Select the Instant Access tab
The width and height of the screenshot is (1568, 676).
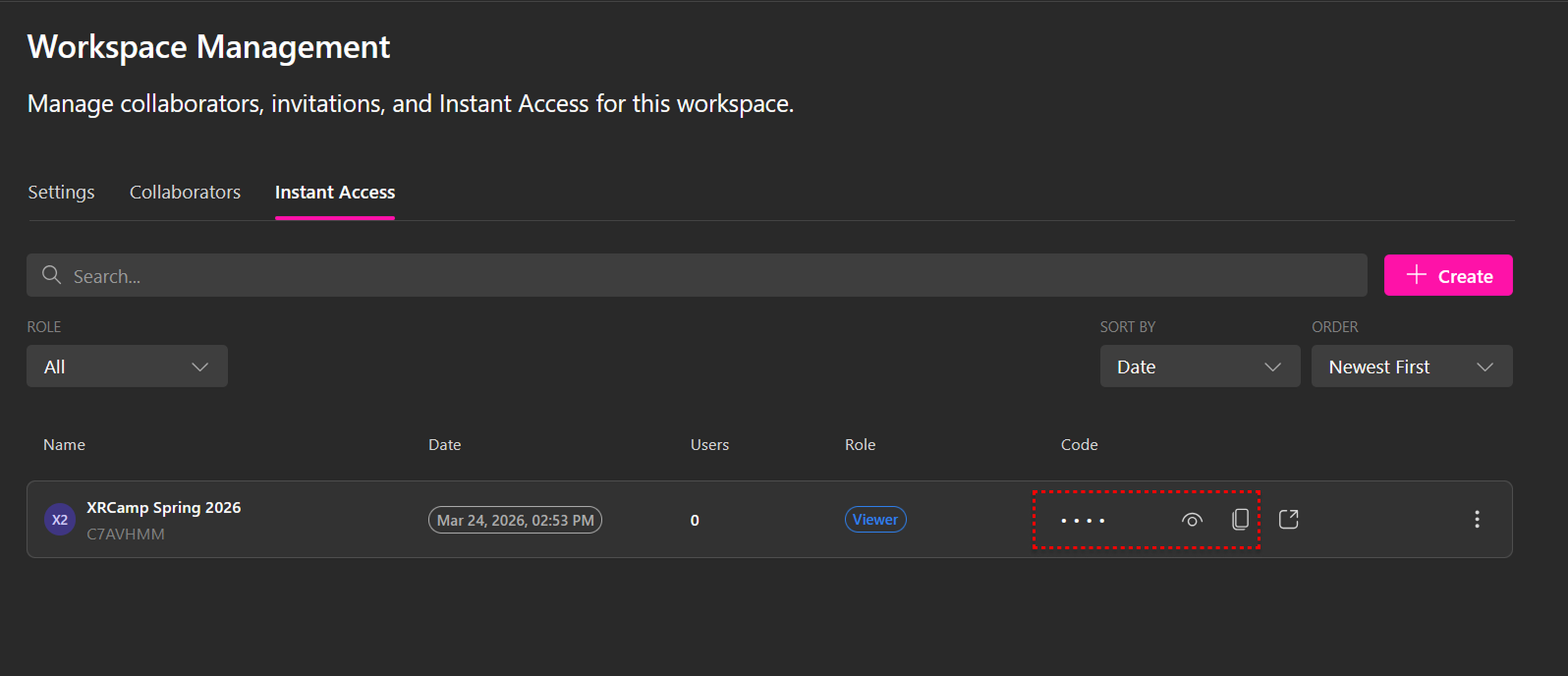pyautogui.click(x=335, y=193)
